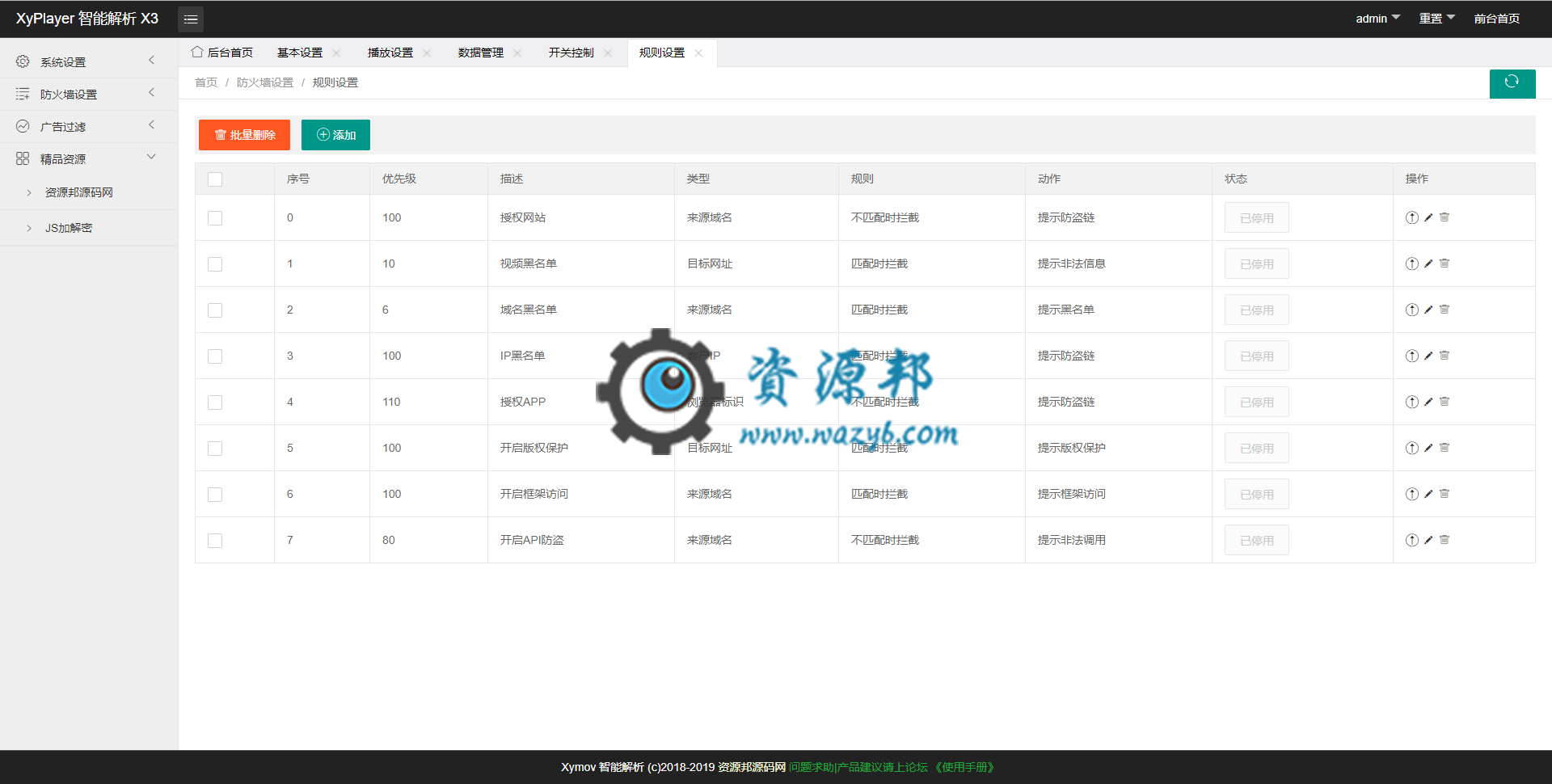Toggle the select-all header checkbox

click(x=215, y=179)
